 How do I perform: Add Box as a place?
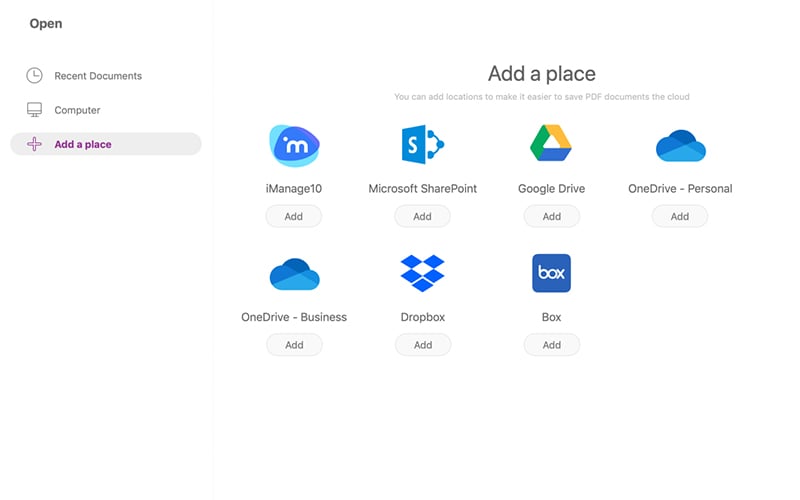pos(552,345)
